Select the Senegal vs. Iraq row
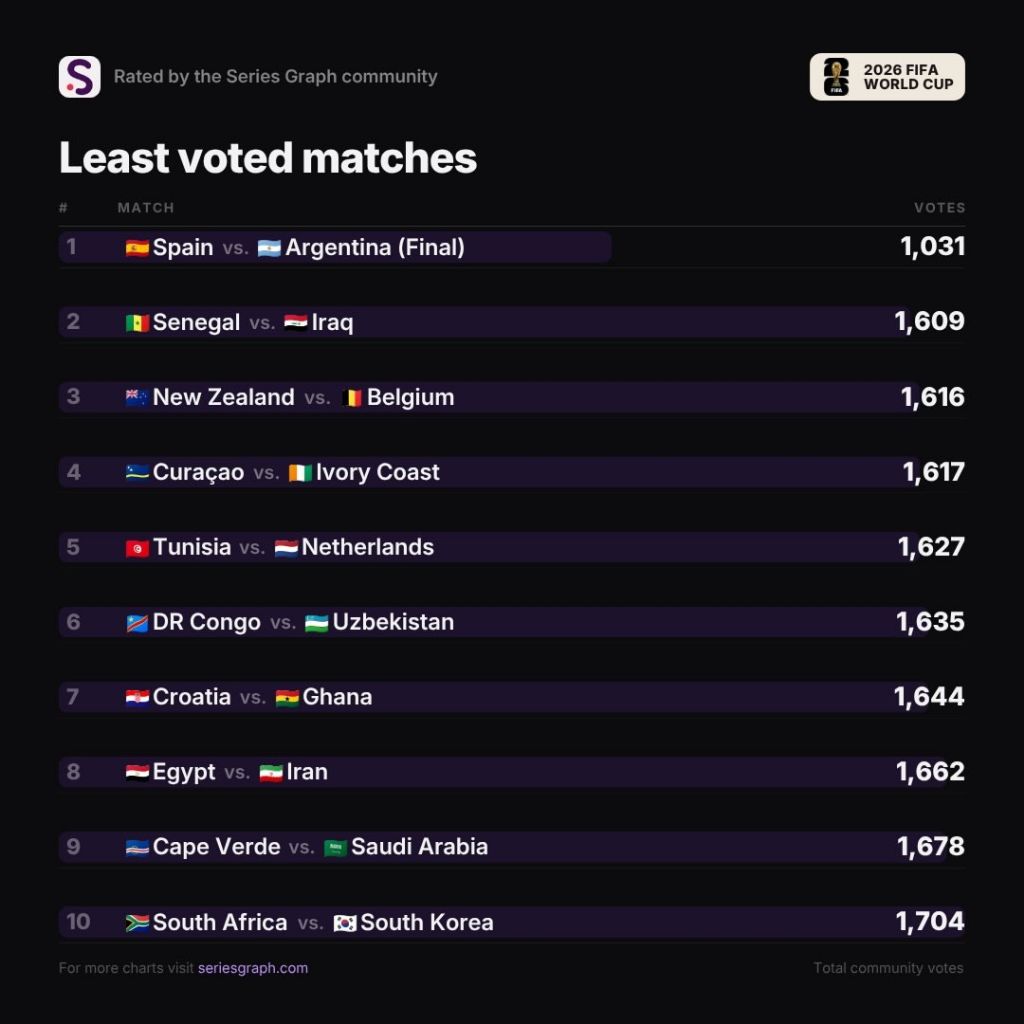This screenshot has height=1024, width=1024. [x=512, y=322]
